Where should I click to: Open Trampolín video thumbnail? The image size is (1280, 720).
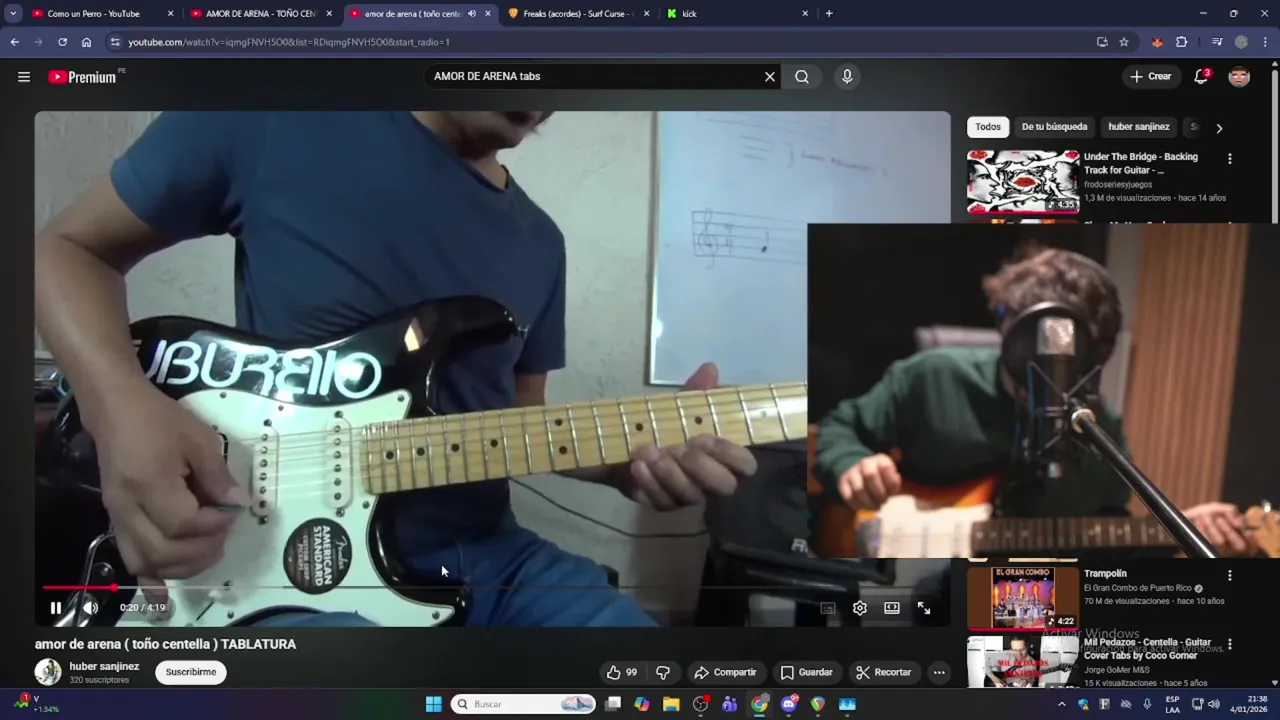1023,597
